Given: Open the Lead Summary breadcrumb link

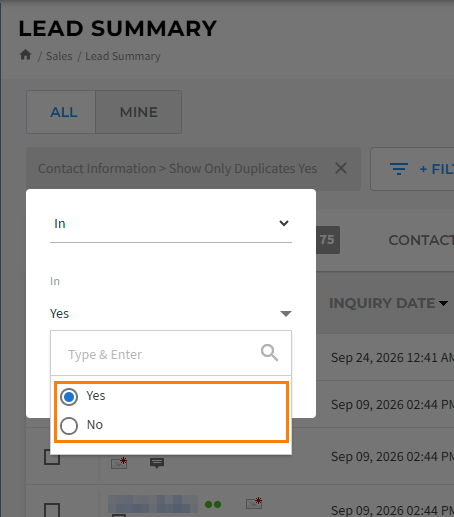Looking at the screenshot, I should [123, 56].
